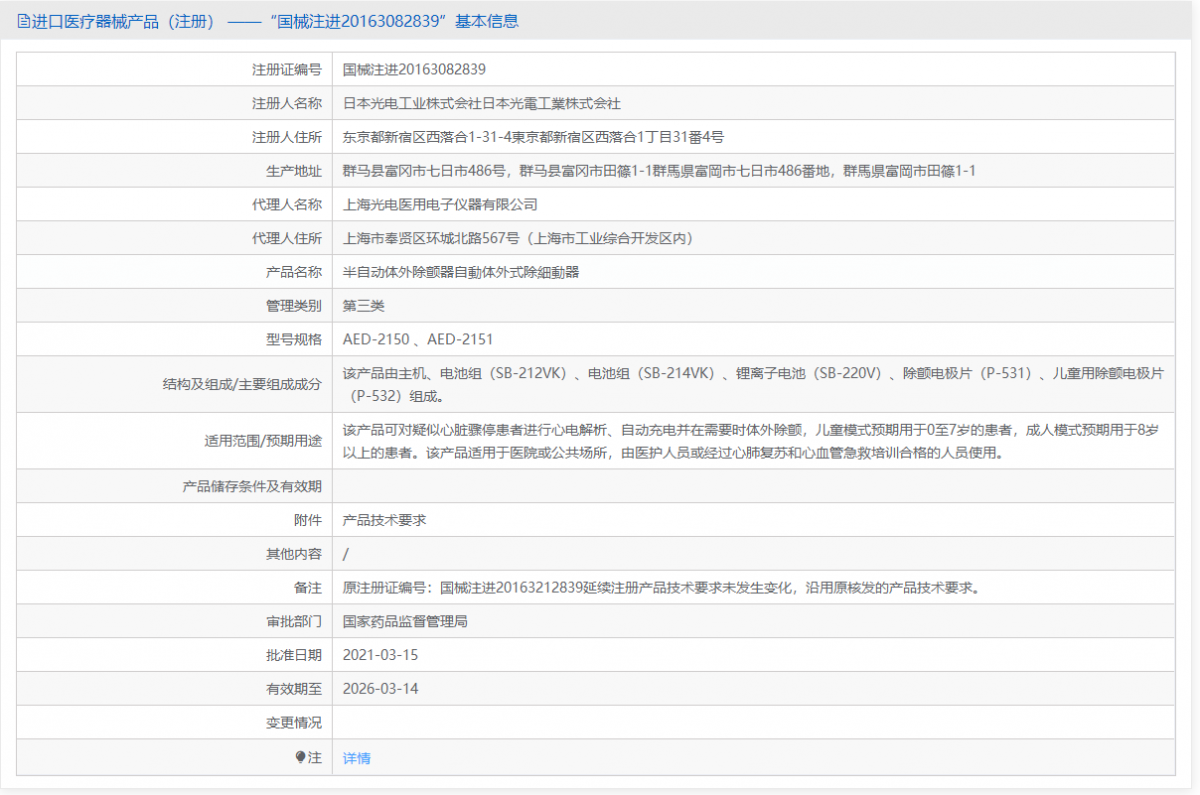Select agent name 上海光电医用电子仪器有限公司
This screenshot has width=1200, height=795.
tap(440, 204)
